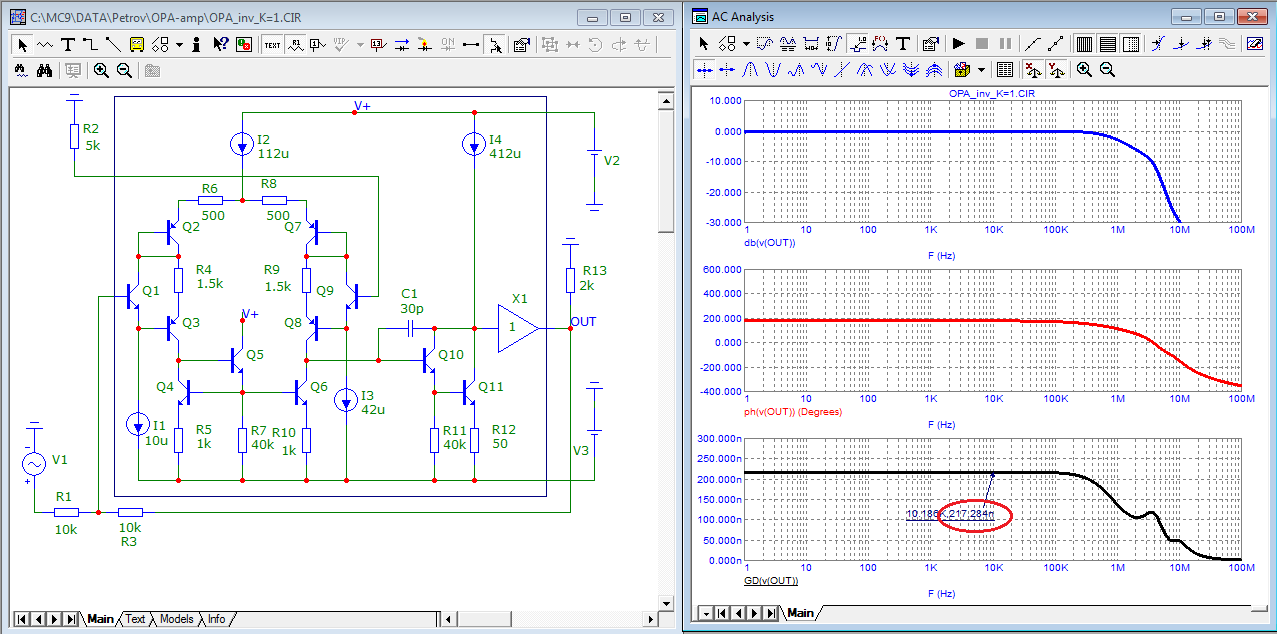Click the Wire drawing tool
The height and width of the screenshot is (634, 1277).
tap(90, 44)
